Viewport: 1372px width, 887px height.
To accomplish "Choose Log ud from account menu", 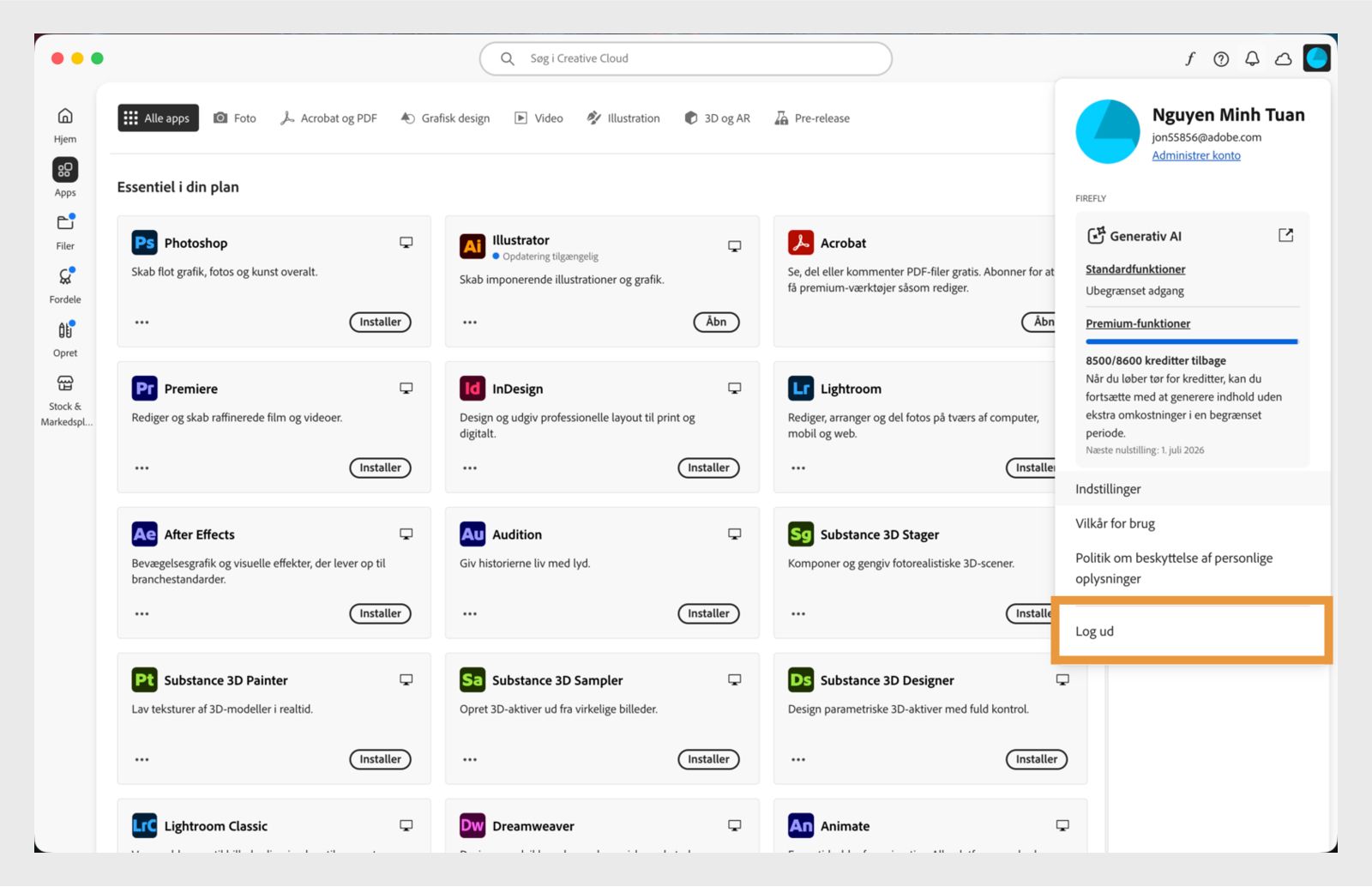I will pyautogui.click(x=1192, y=631).
